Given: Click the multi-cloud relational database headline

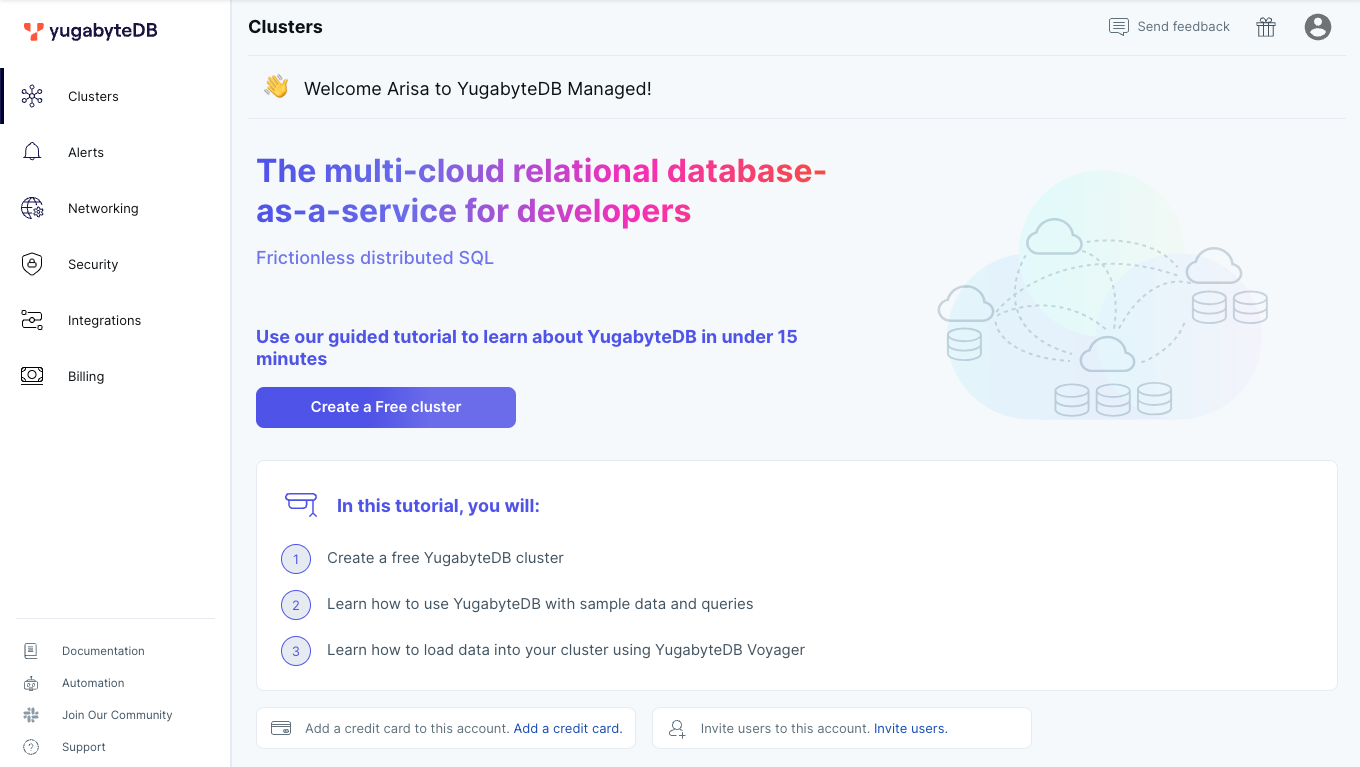Looking at the screenshot, I should pyautogui.click(x=541, y=191).
